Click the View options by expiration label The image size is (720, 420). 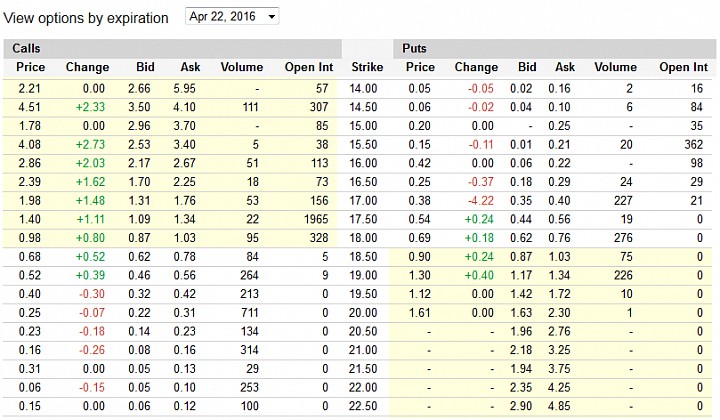pos(86,18)
